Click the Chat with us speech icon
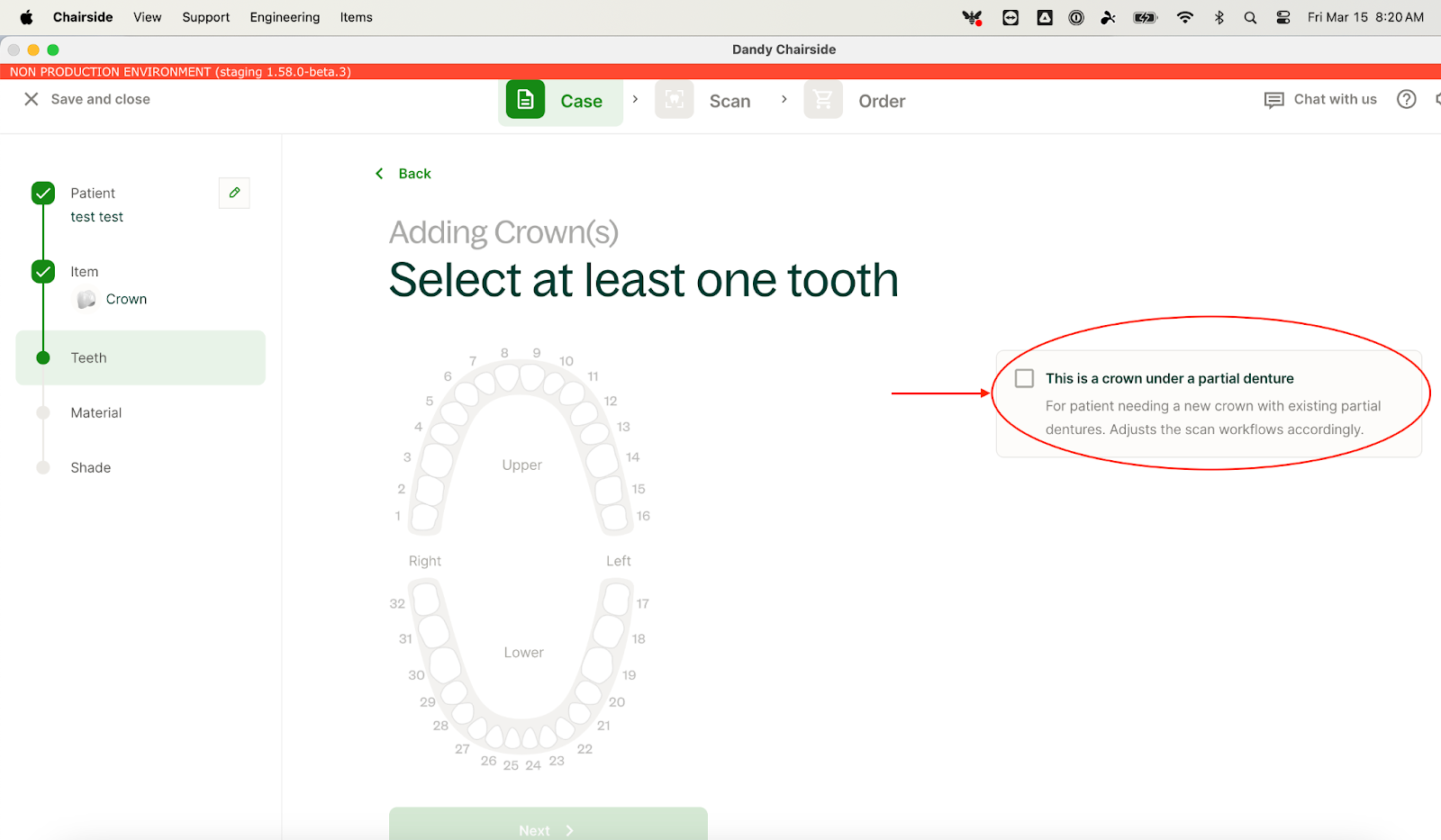 1273,100
